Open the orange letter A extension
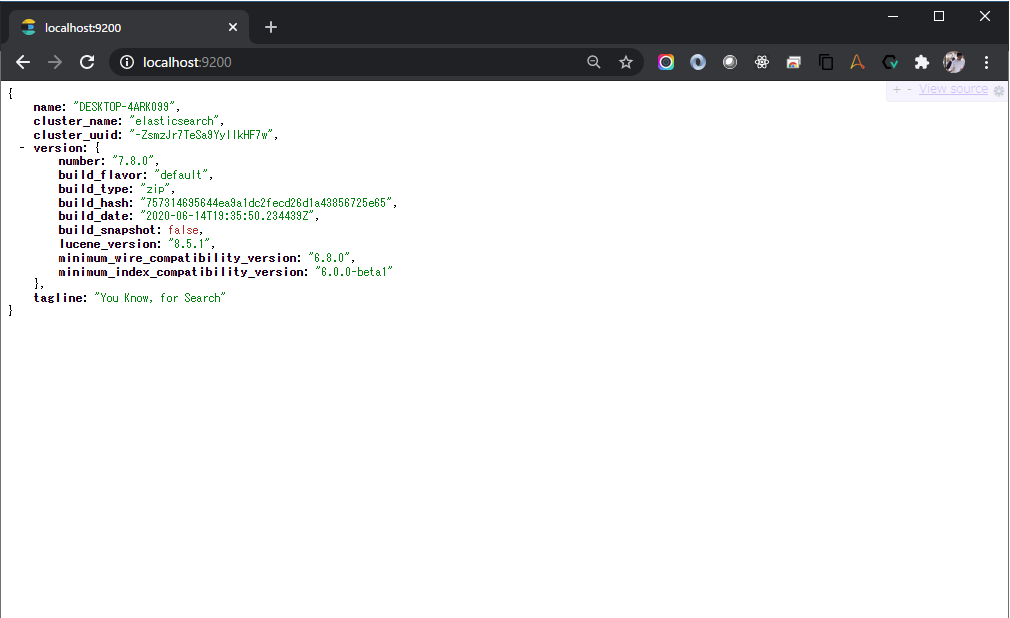The width and height of the screenshot is (1010, 618). [x=857, y=62]
